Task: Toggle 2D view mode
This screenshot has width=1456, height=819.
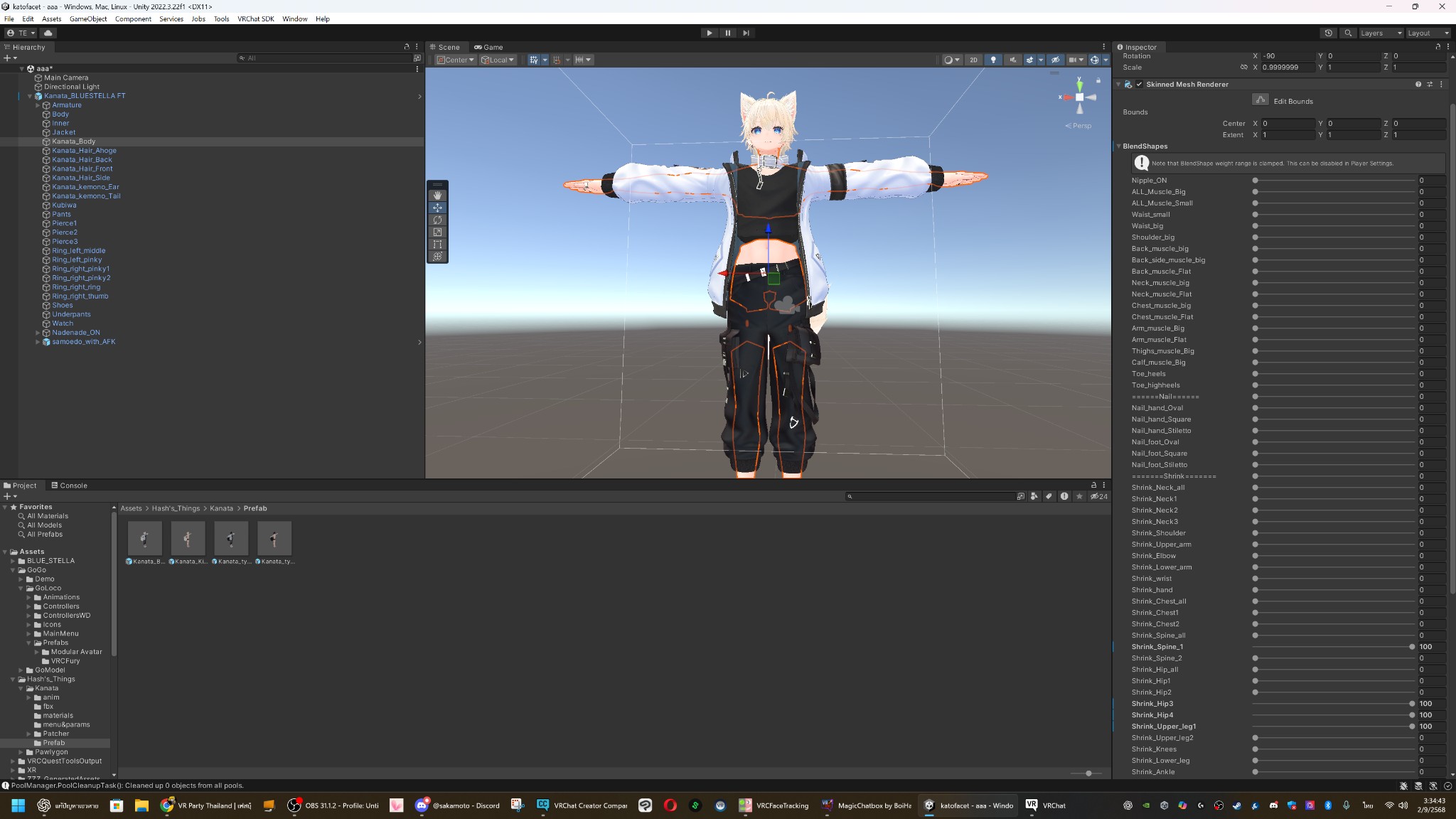Action: 973,60
